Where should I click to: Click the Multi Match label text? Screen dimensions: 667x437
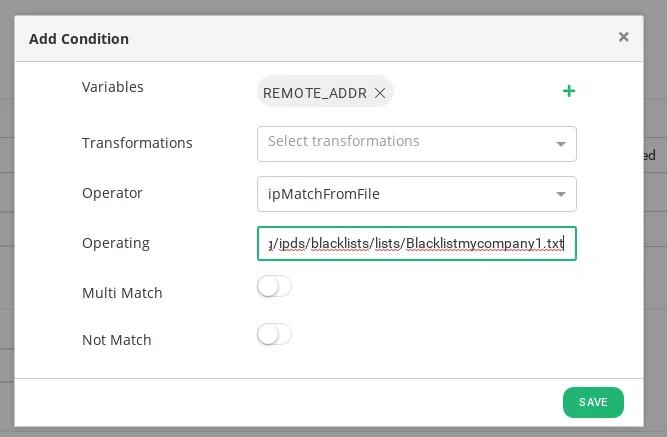point(122,293)
